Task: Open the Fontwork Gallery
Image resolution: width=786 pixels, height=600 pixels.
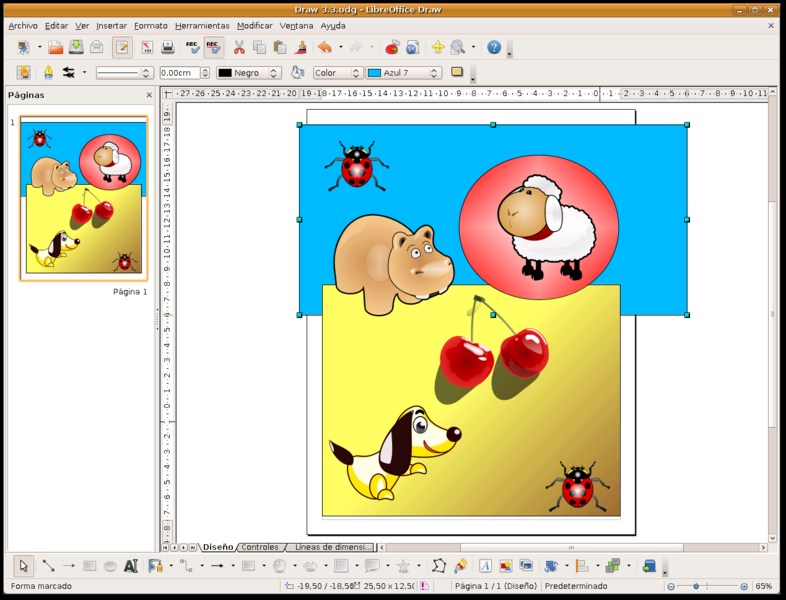Action: pos(485,566)
